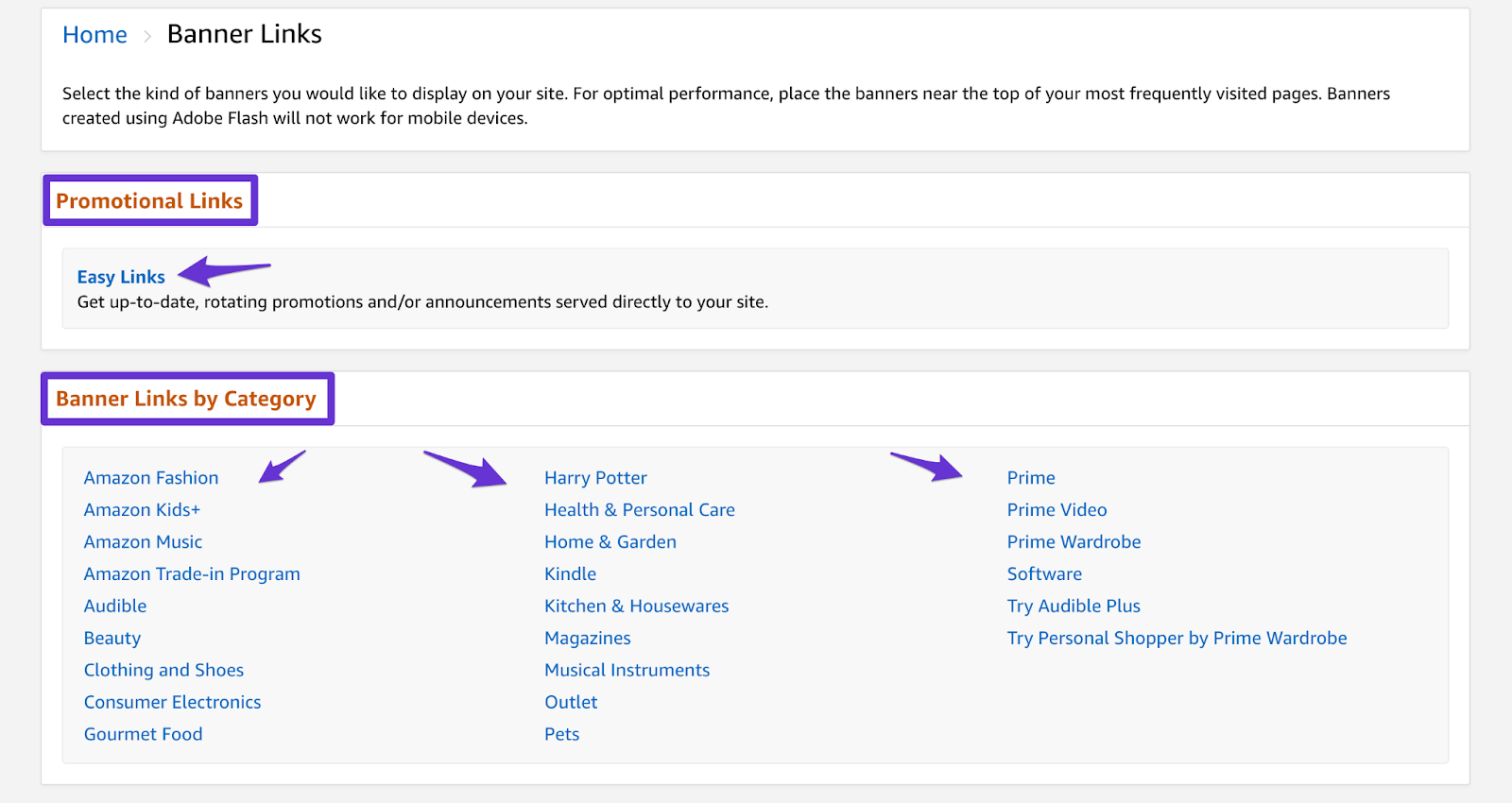Image resolution: width=1512 pixels, height=803 pixels.
Task: Choose the Prime Wardrobe category
Action: pyautogui.click(x=1074, y=542)
